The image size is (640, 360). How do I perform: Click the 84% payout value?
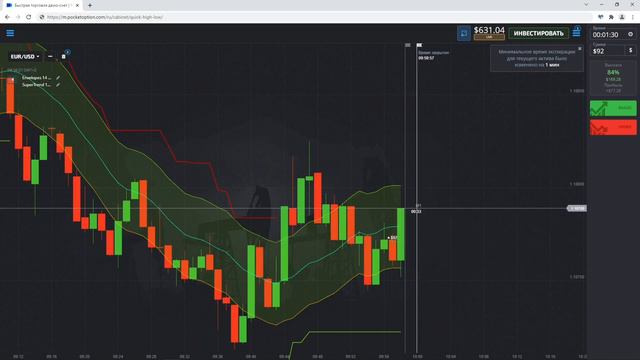point(613,73)
